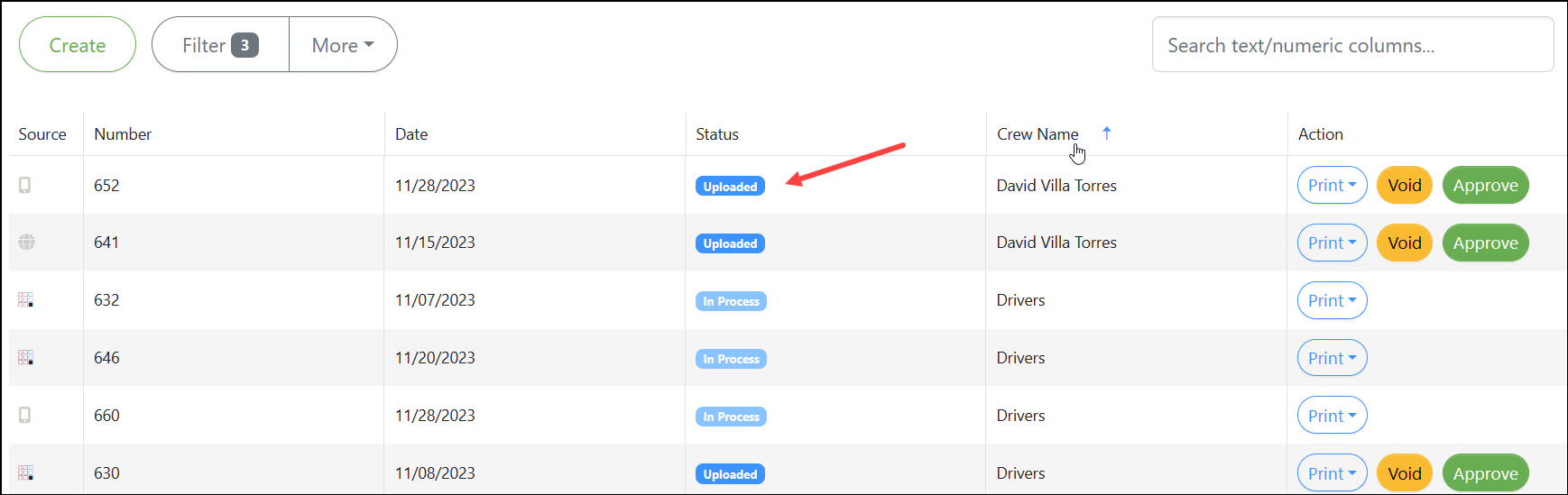Image resolution: width=1568 pixels, height=495 pixels.
Task: Click the Create button
Action: point(78,44)
